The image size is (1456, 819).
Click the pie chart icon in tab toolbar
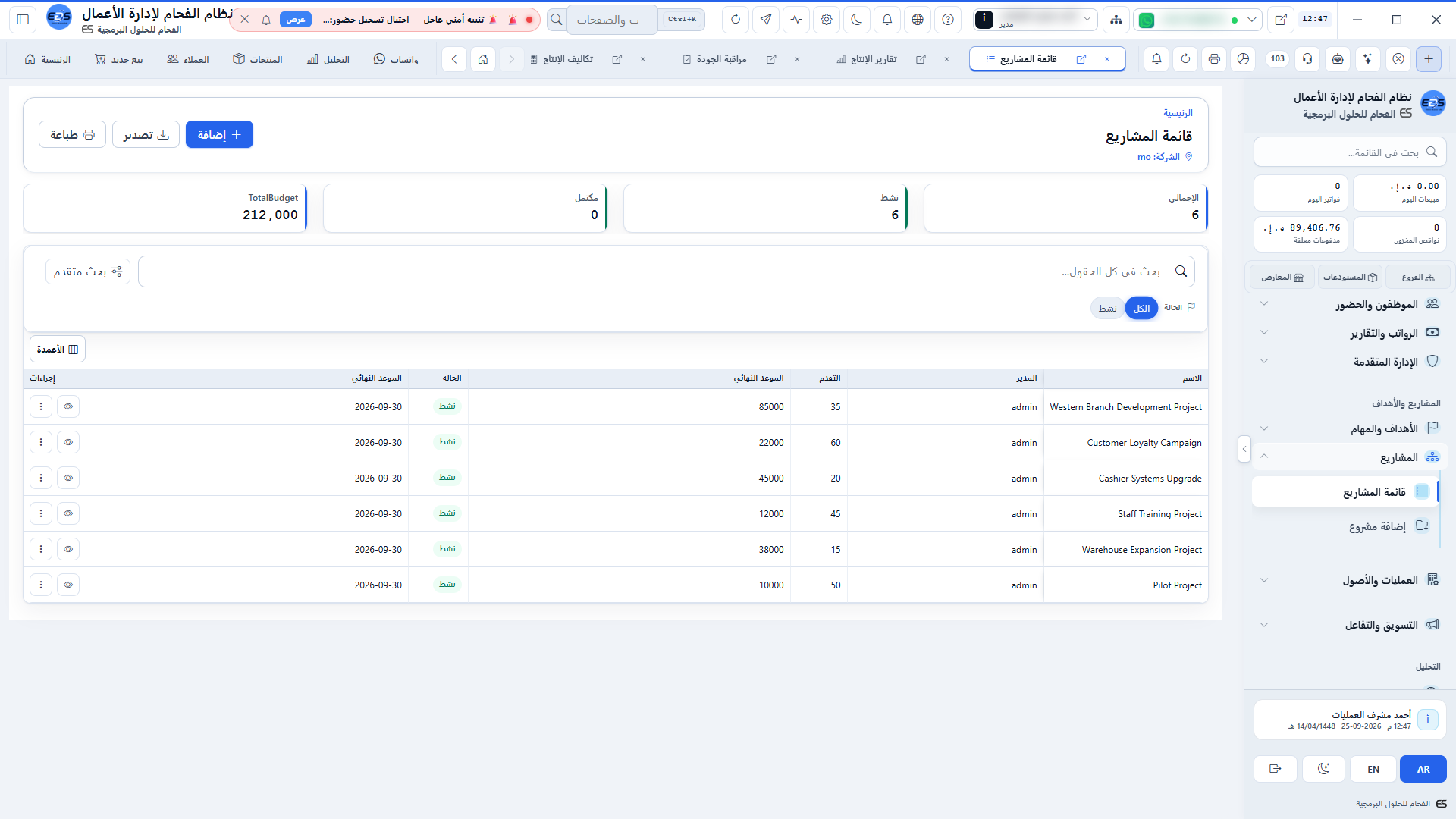click(x=1243, y=59)
